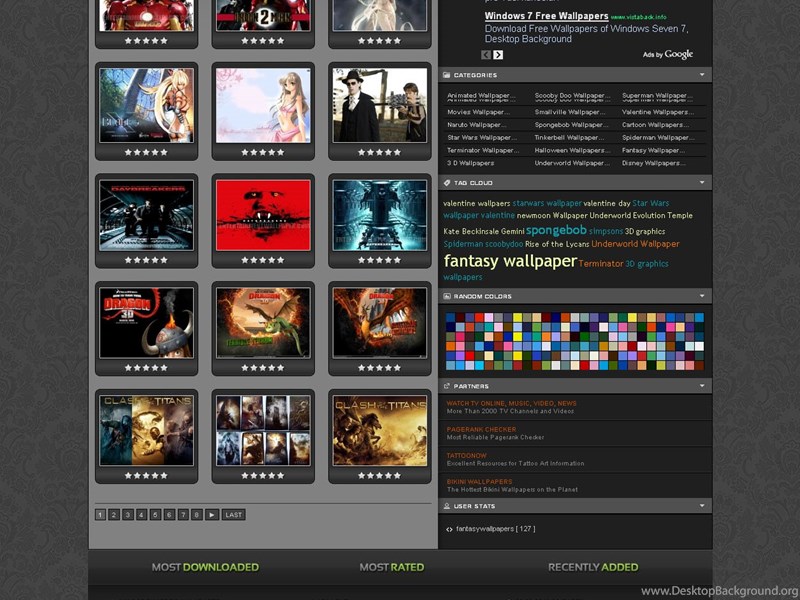Open Animated Wallpaper category
This screenshot has width=800, height=600.
[x=481, y=96]
